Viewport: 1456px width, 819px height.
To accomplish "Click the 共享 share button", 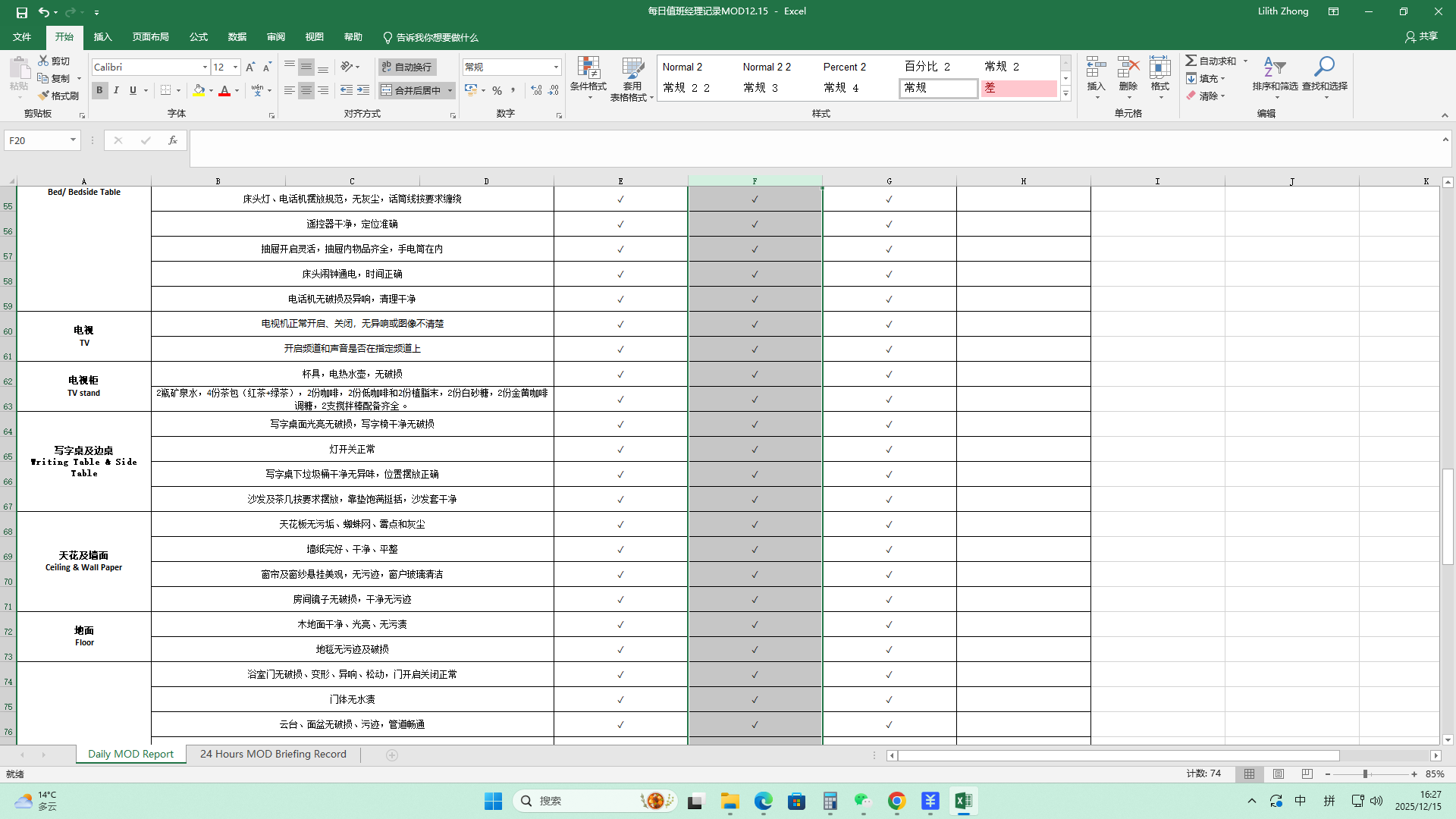I will (1421, 36).
